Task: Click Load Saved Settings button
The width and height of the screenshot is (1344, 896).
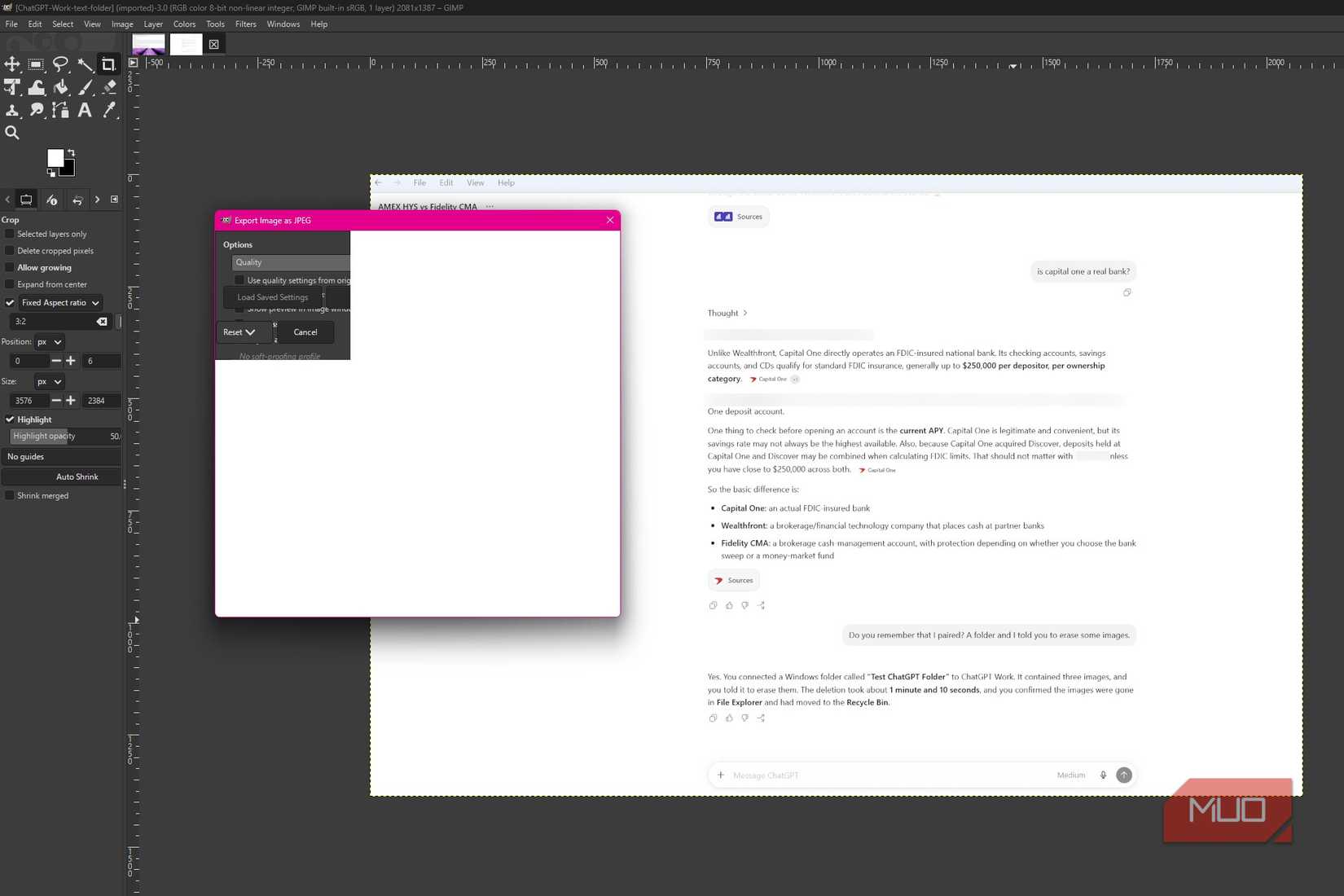Action: [273, 297]
